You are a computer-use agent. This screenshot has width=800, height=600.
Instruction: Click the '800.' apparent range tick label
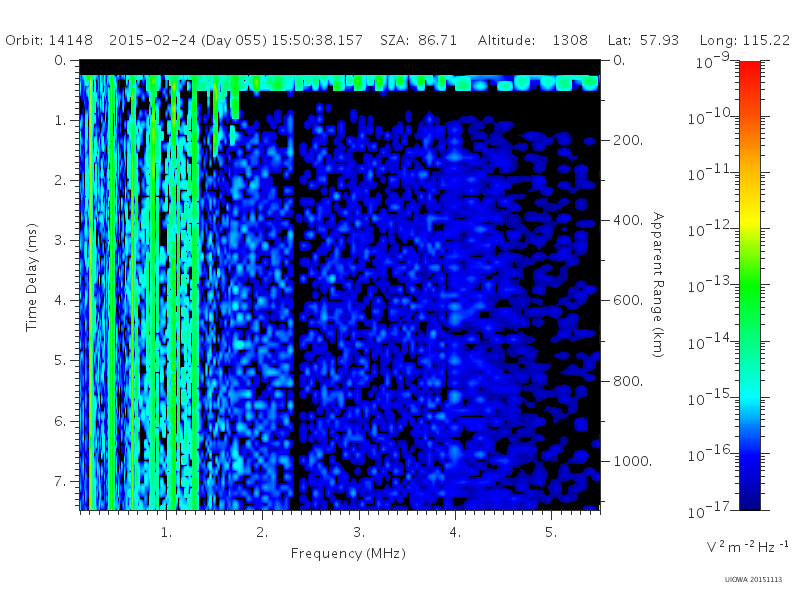click(x=628, y=381)
